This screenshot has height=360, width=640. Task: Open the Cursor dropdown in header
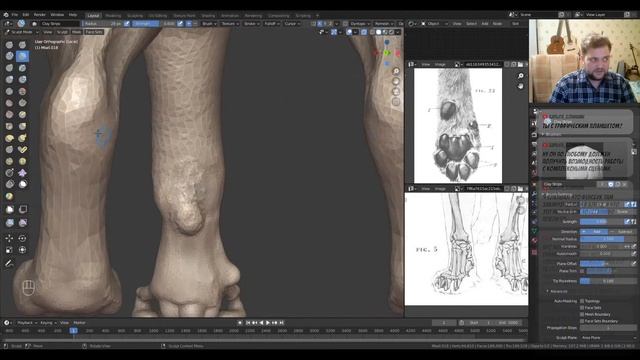coord(292,24)
